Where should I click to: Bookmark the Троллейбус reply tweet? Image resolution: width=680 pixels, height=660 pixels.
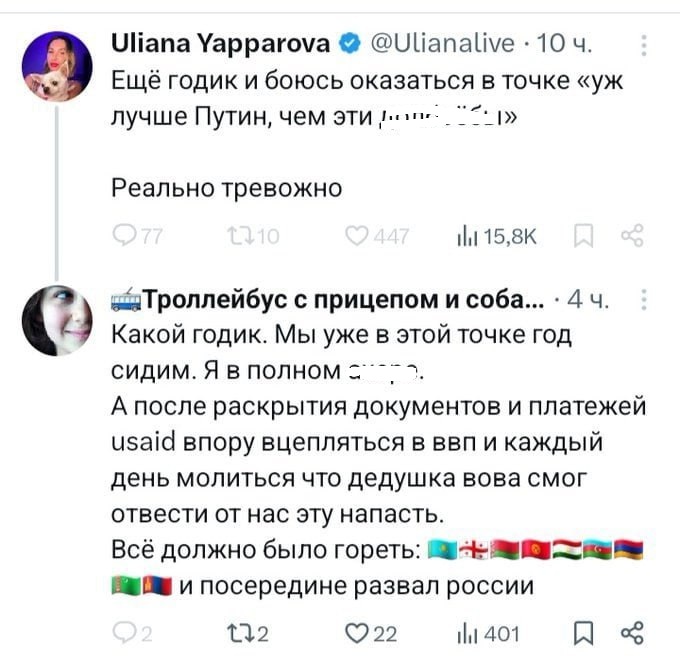pos(585,631)
